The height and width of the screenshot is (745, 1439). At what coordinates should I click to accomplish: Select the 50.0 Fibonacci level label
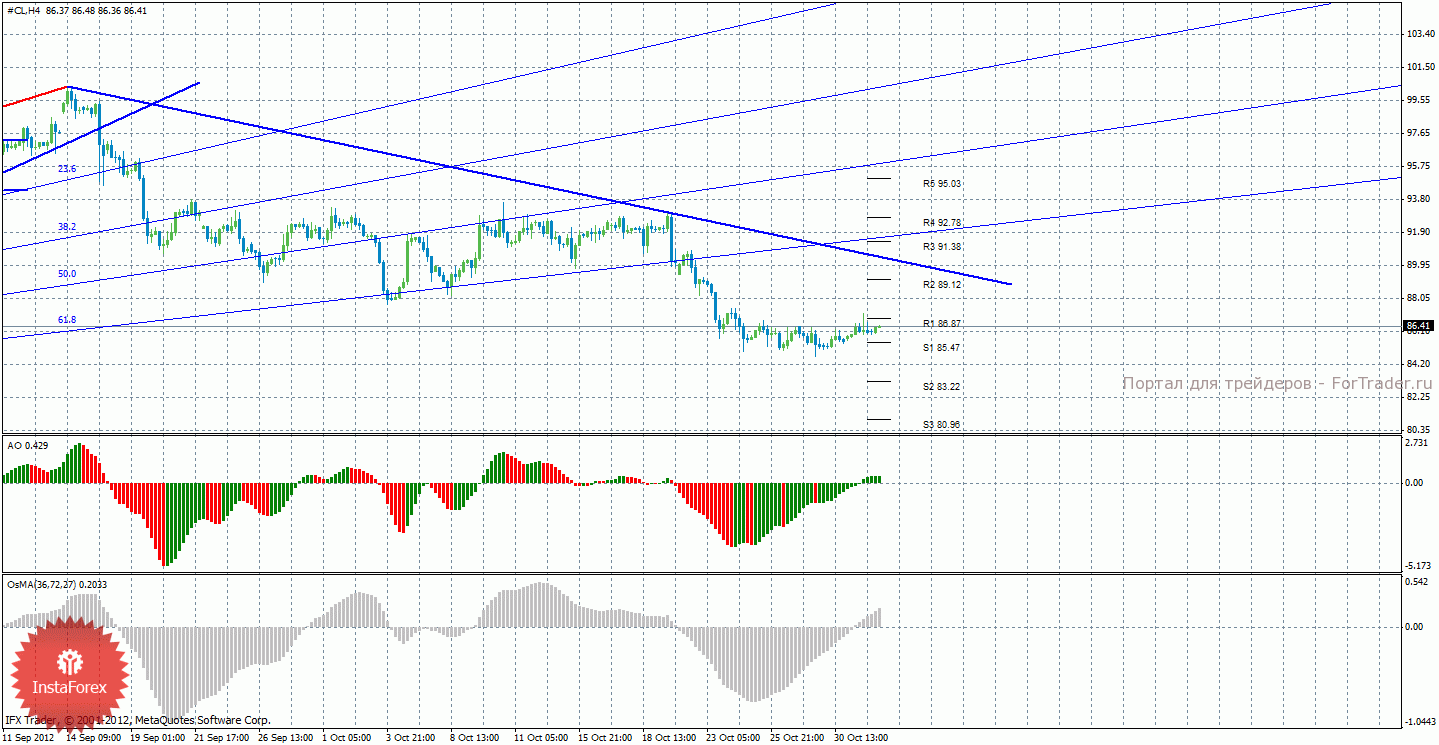click(67, 274)
